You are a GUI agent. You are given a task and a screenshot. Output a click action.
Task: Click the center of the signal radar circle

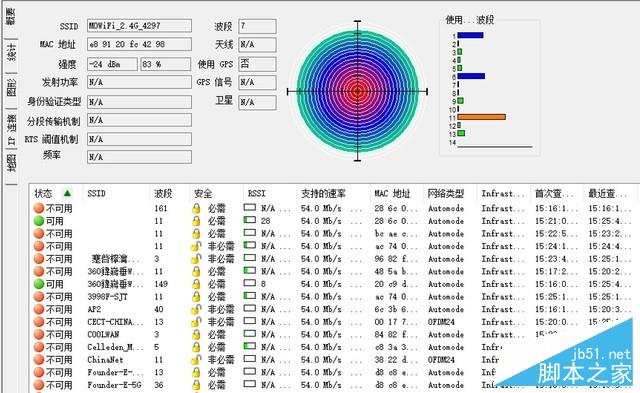pos(358,91)
